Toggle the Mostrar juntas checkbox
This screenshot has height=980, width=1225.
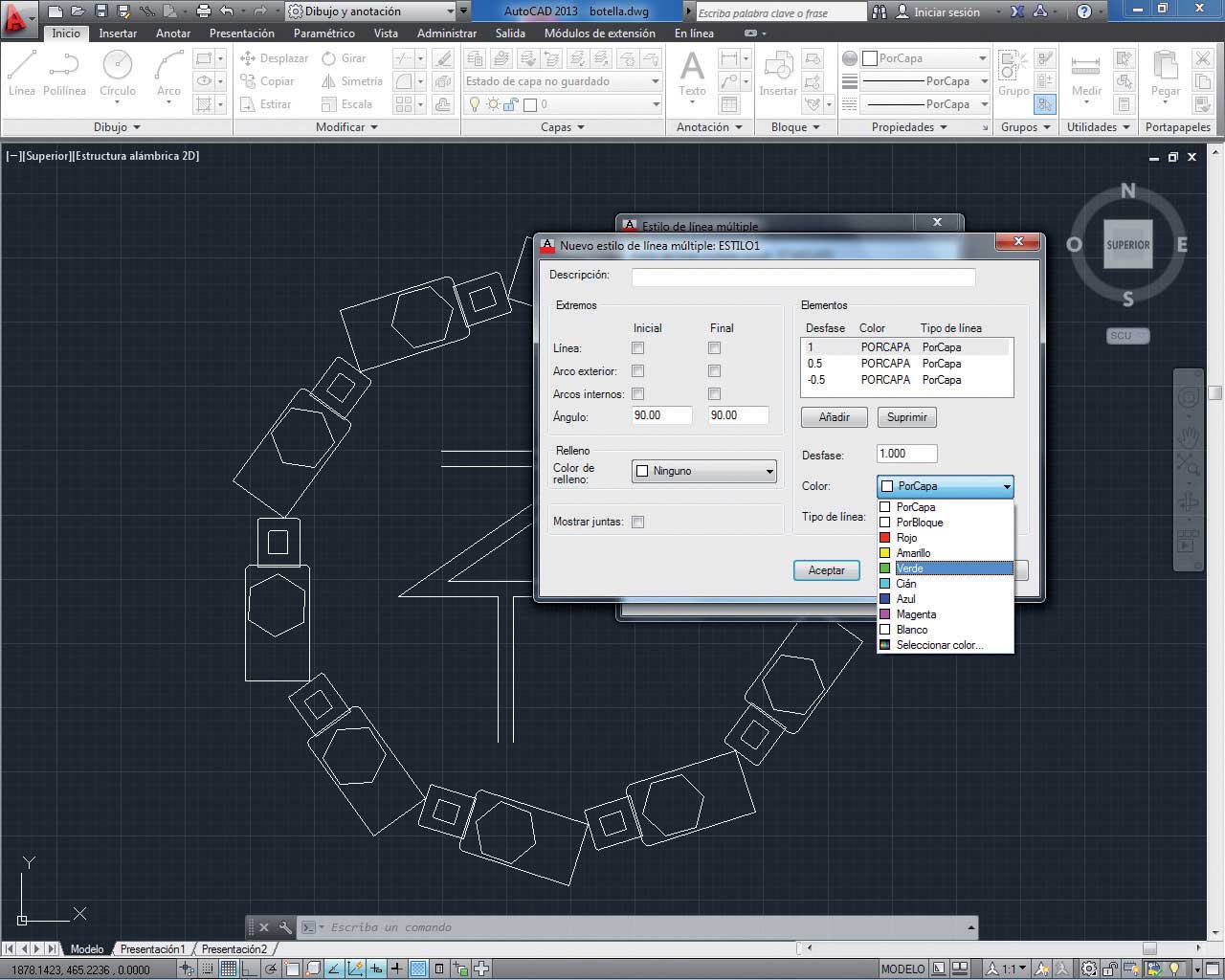[638, 522]
